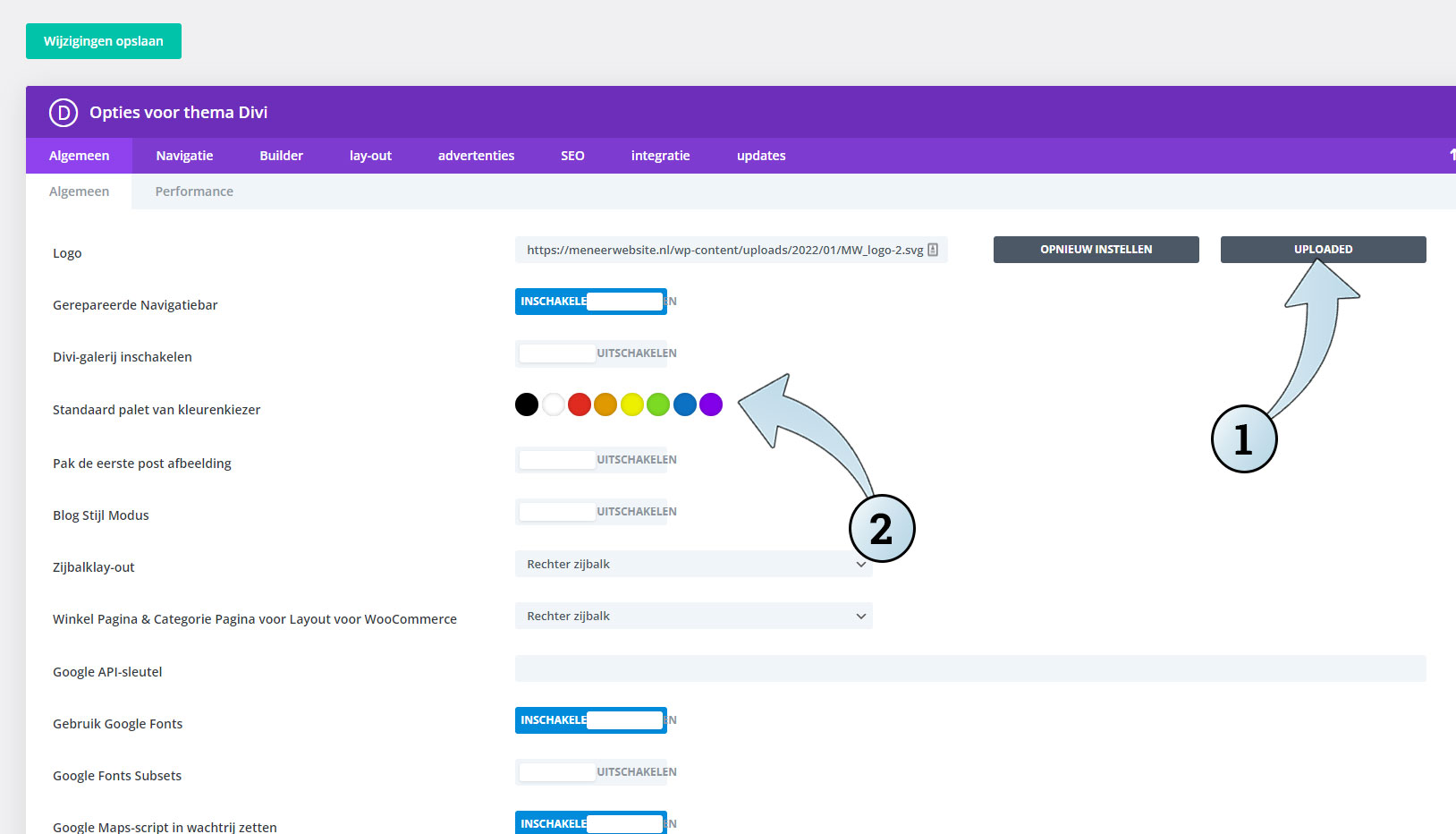Switch to the Navigatie tab
This screenshot has width=1456, height=834.
click(184, 156)
